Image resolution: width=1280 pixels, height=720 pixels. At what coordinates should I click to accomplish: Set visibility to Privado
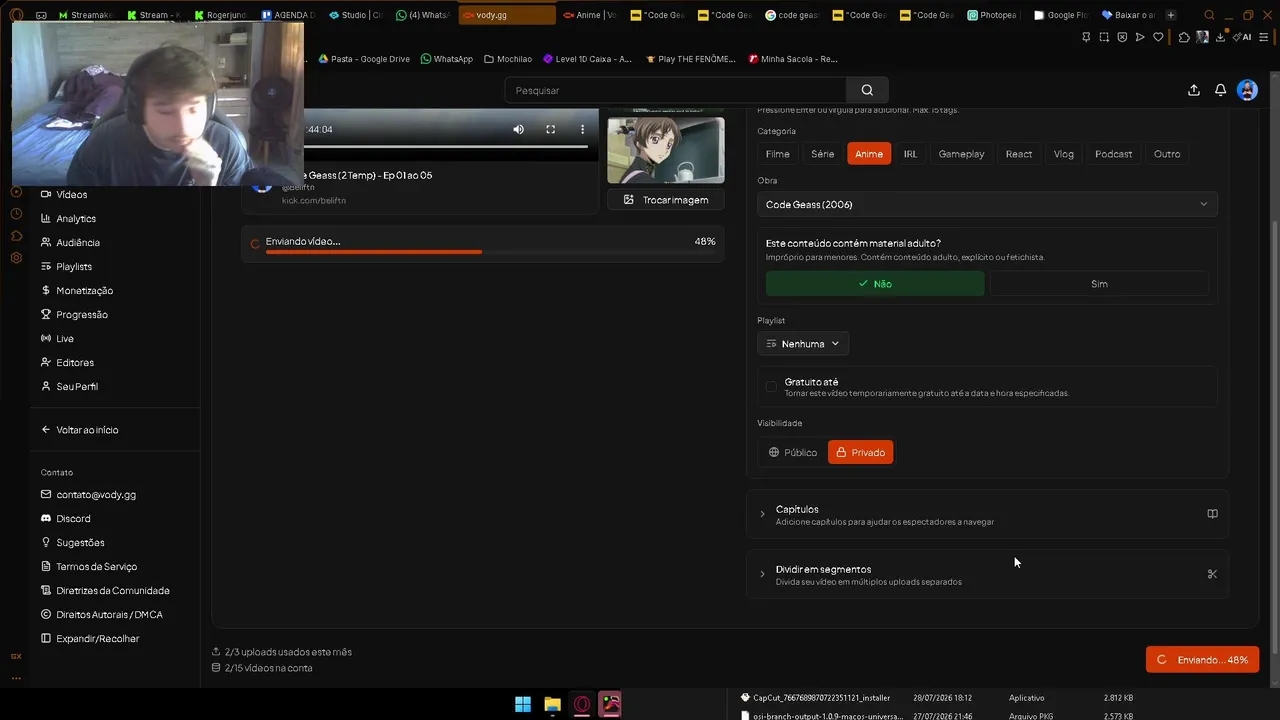click(x=861, y=452)
